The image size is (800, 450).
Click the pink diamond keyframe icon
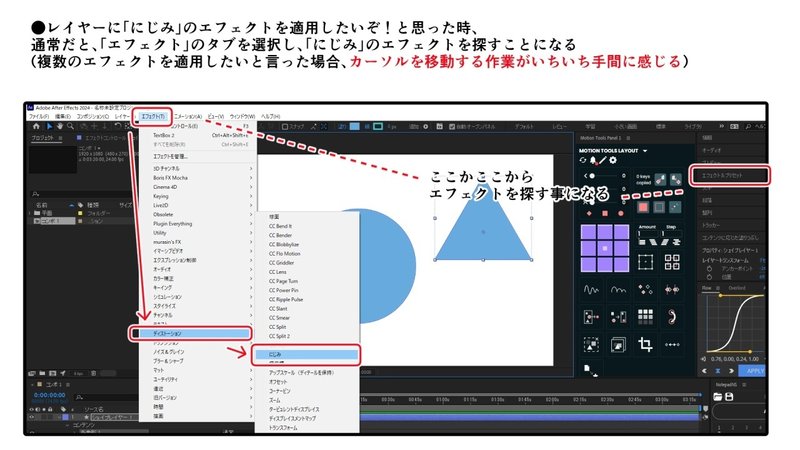point(589,213)
